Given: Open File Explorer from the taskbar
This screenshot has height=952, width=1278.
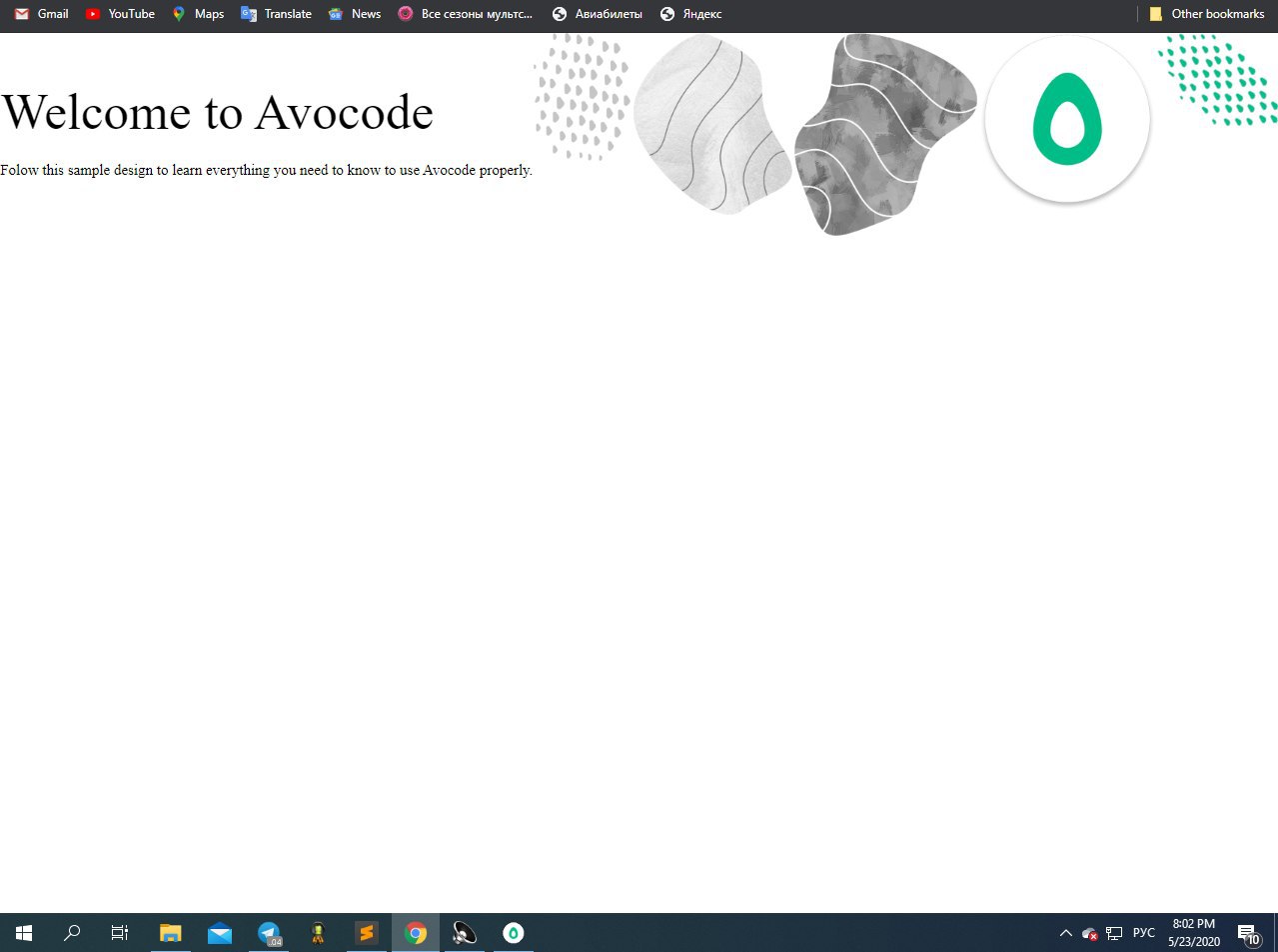Looking at the screenshot, I should pos(171,933).
